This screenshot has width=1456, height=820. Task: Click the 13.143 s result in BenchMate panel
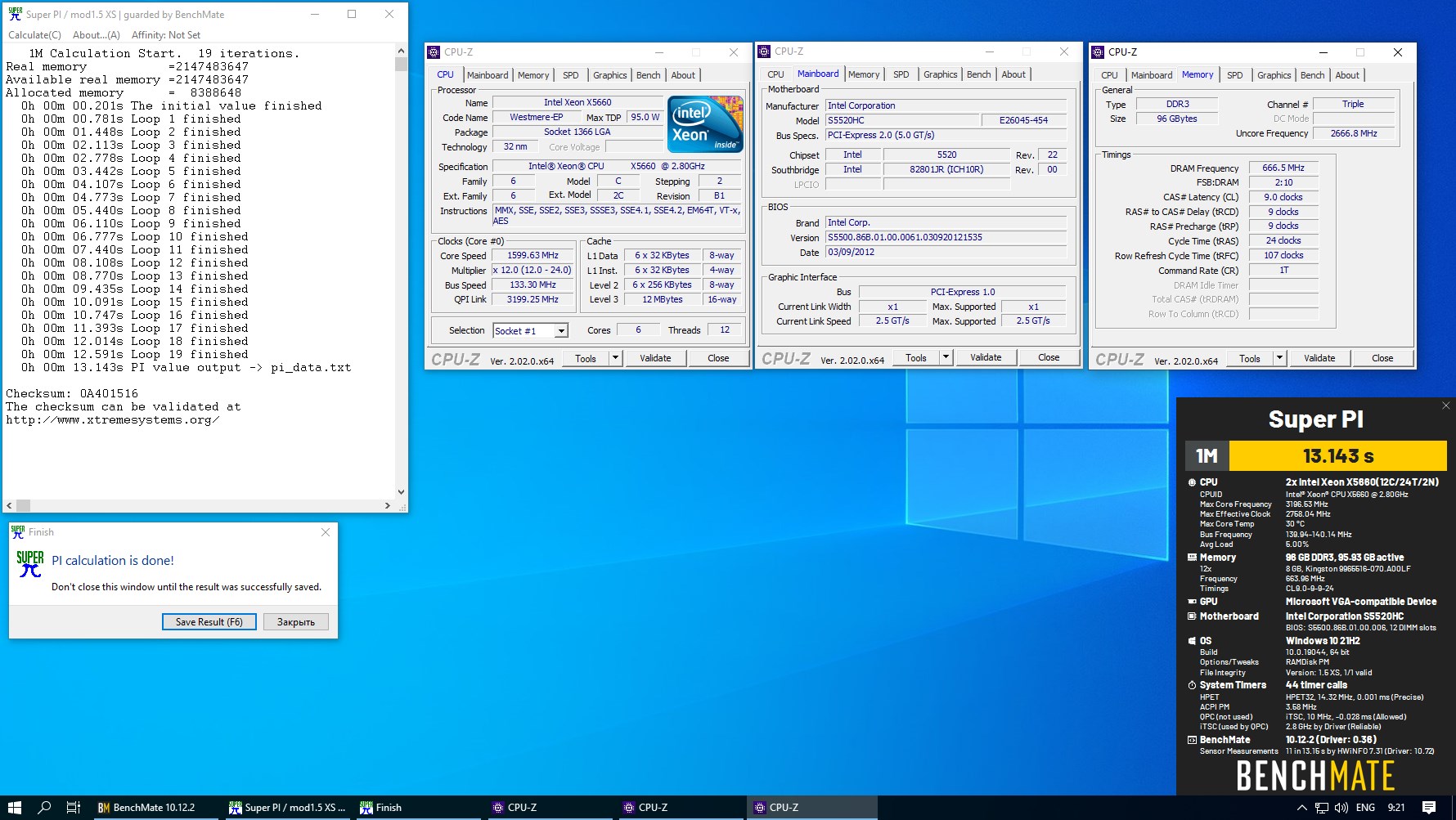click(x=1338, y=455)
